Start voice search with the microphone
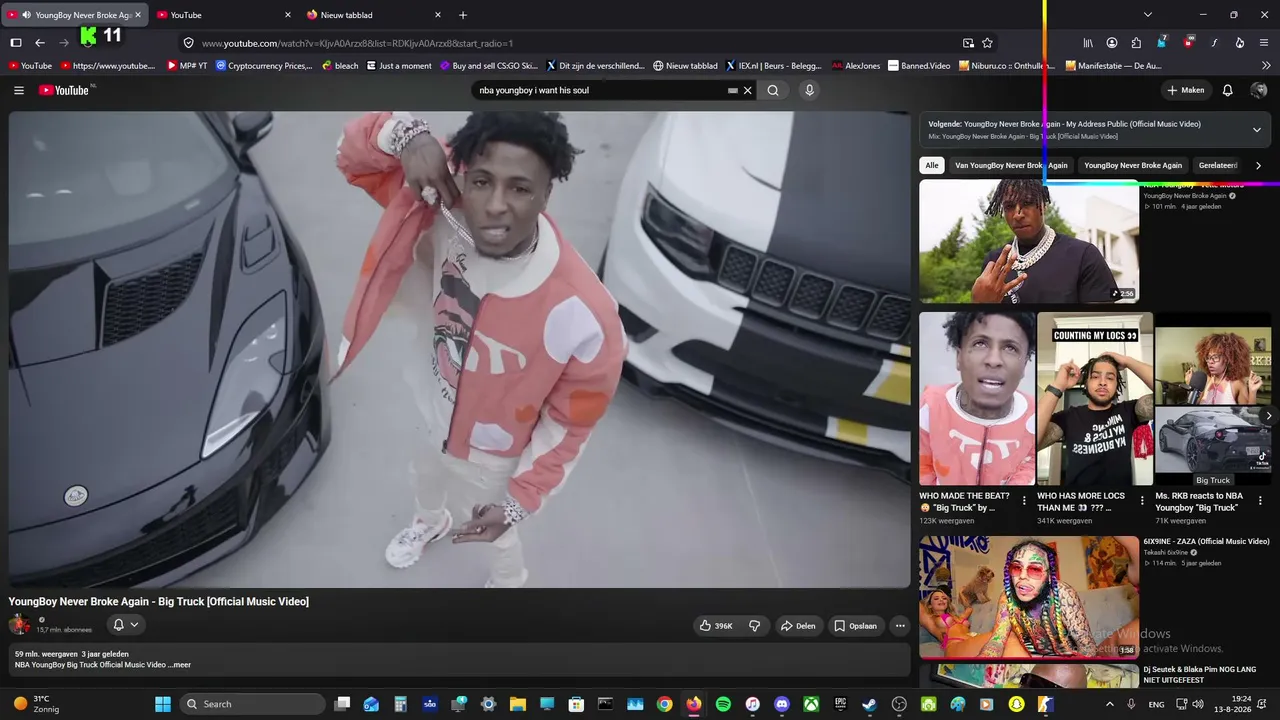Image resolution: width=1280 pixels, height=720 pixels. [809, 90]
